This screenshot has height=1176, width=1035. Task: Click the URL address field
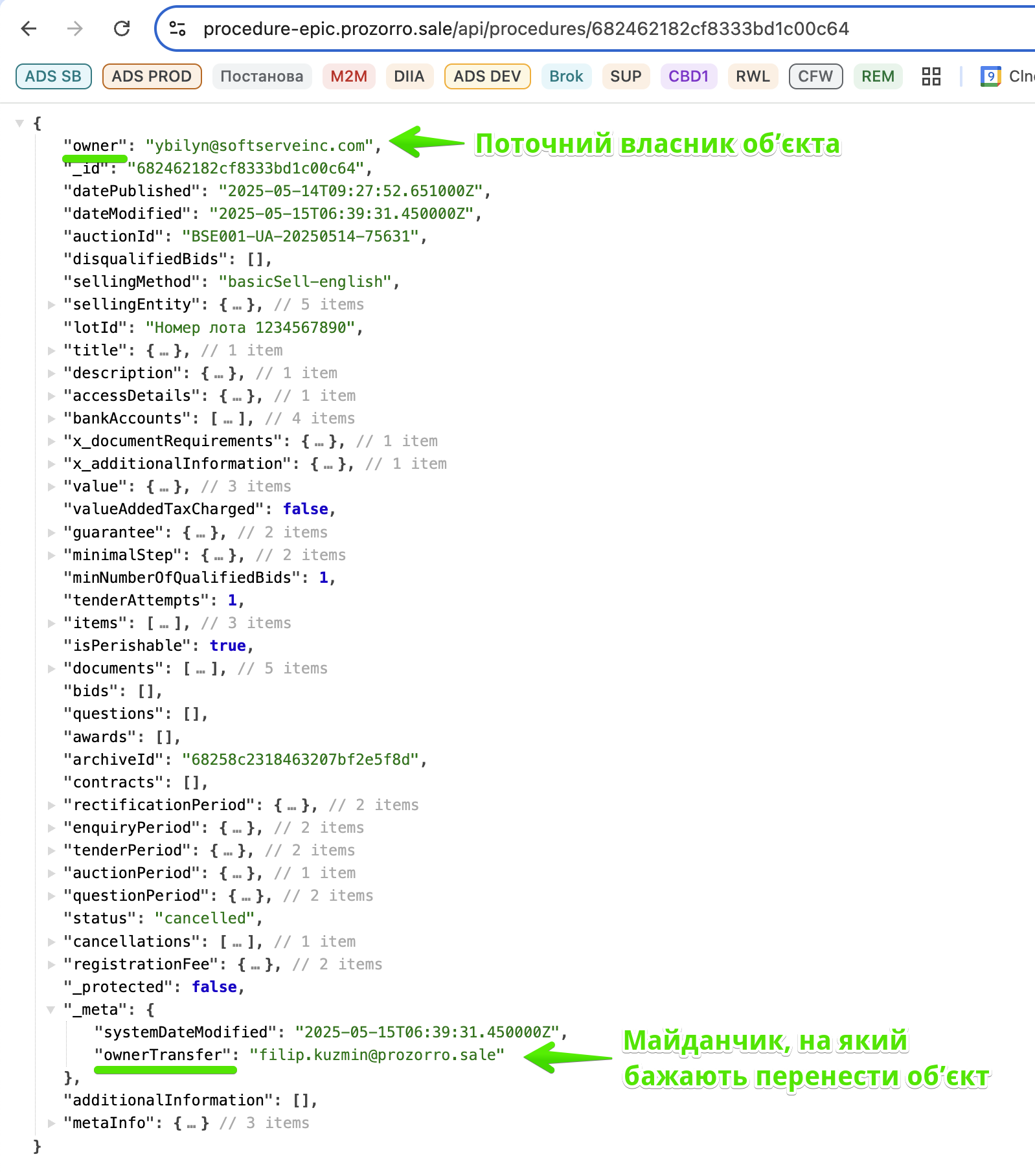526,28
